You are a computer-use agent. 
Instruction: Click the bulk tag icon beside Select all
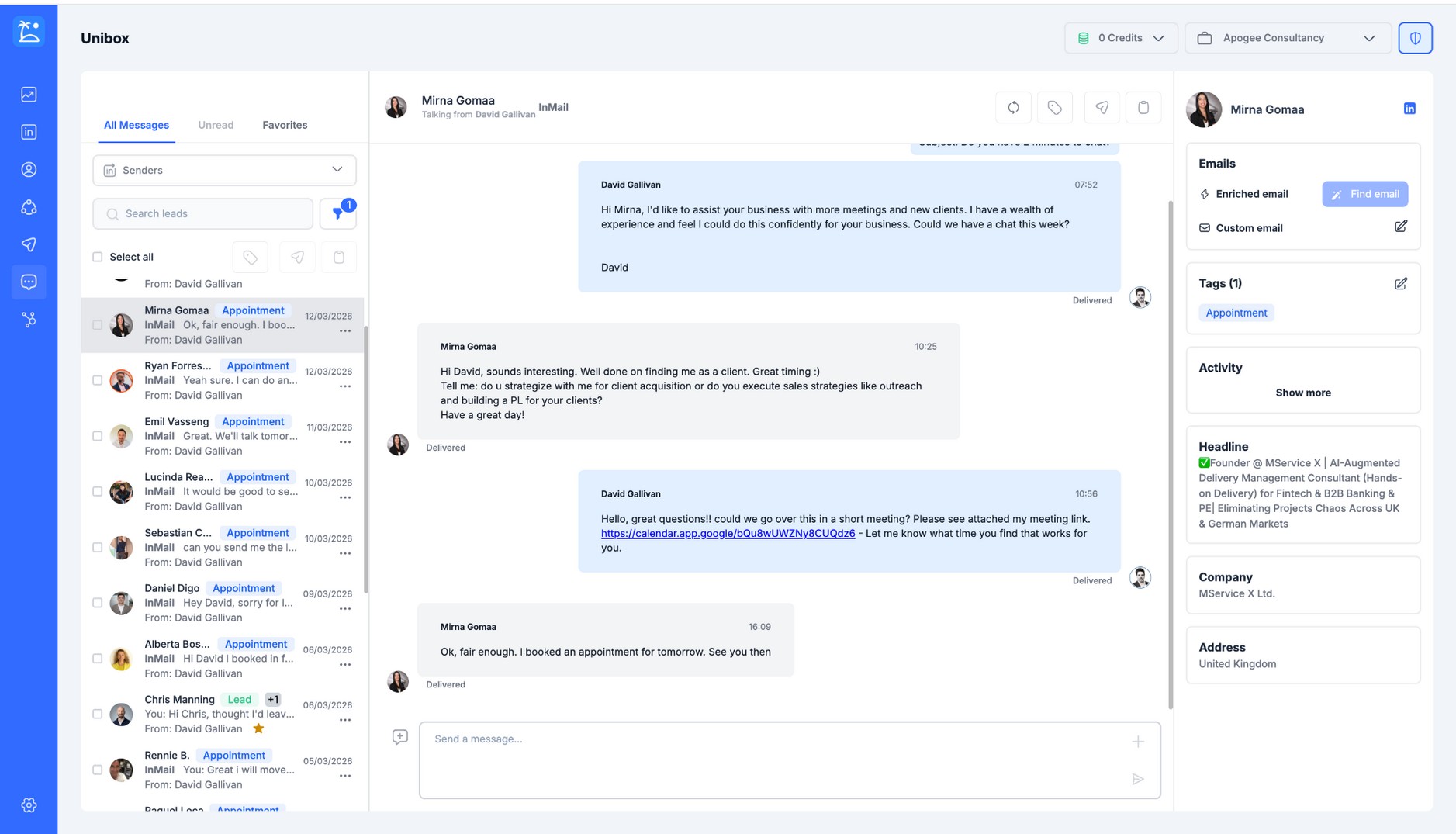pos(250,258)
